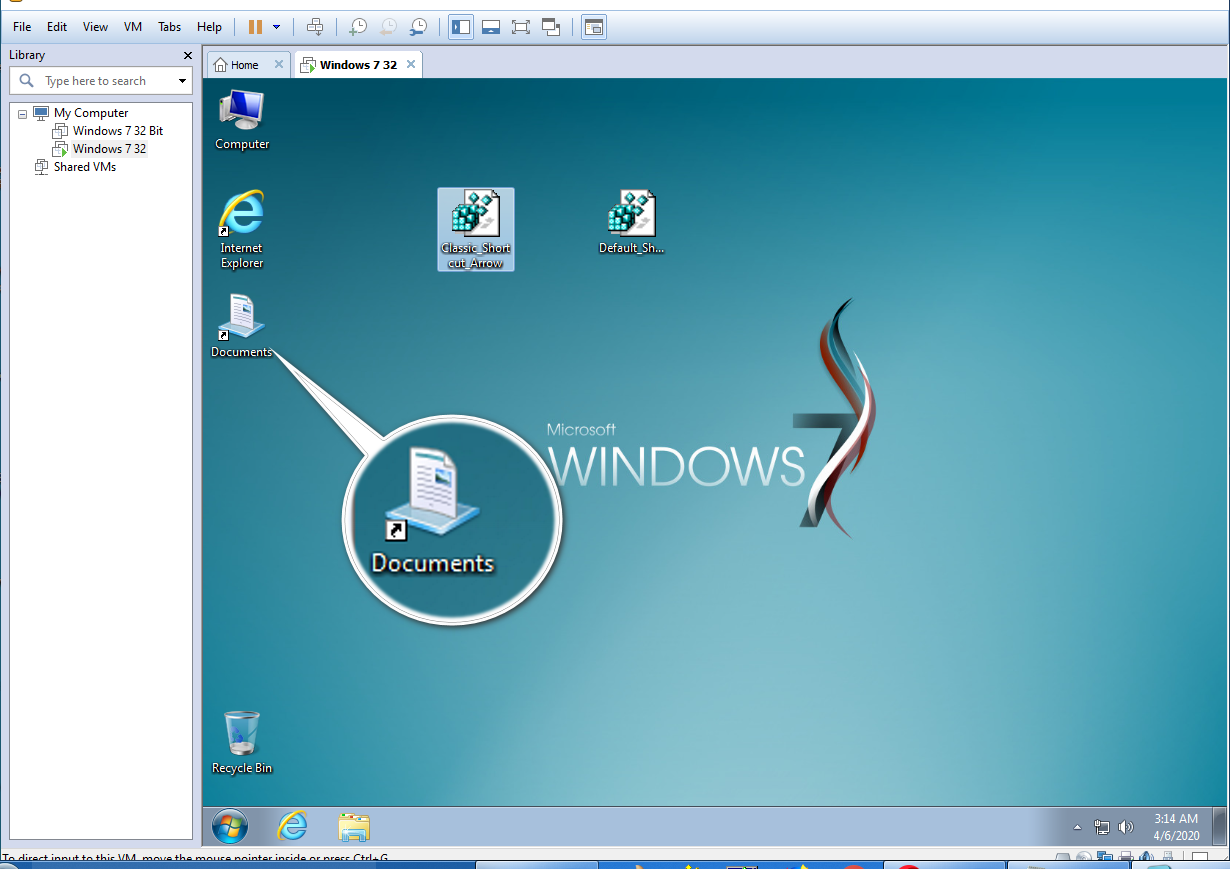Open Windows Explorer from the taskbar
The width and height of the screenshot is (1230, 869).
click(353, 826)
